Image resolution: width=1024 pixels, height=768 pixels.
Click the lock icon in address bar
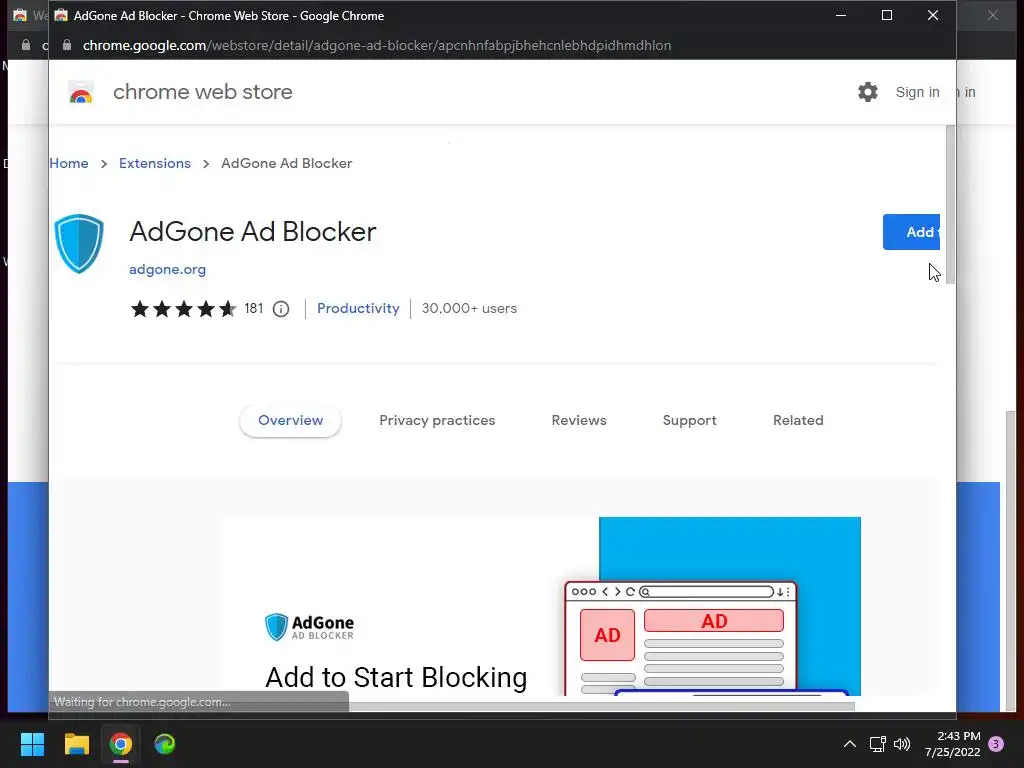66,45
